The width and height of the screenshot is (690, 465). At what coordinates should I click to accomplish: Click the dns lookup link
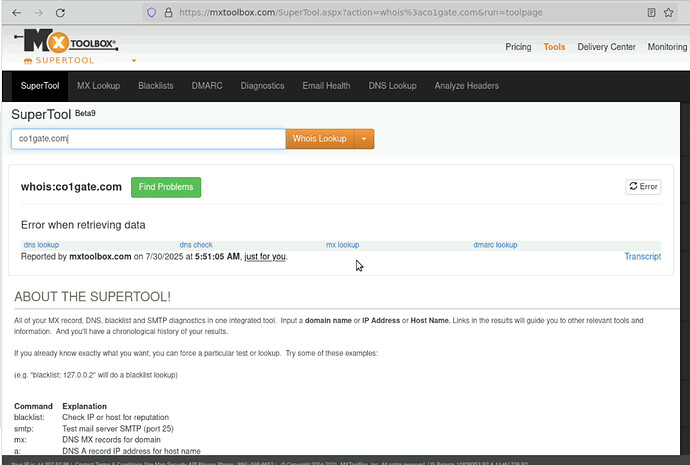pos(41,245)
